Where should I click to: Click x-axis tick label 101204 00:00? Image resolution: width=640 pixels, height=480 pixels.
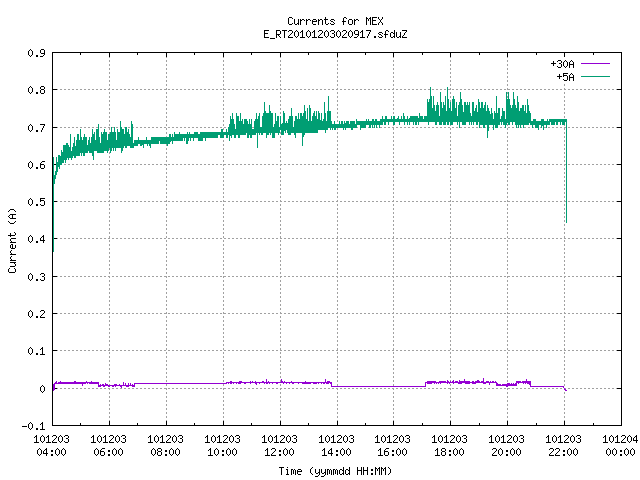[620, 445]
